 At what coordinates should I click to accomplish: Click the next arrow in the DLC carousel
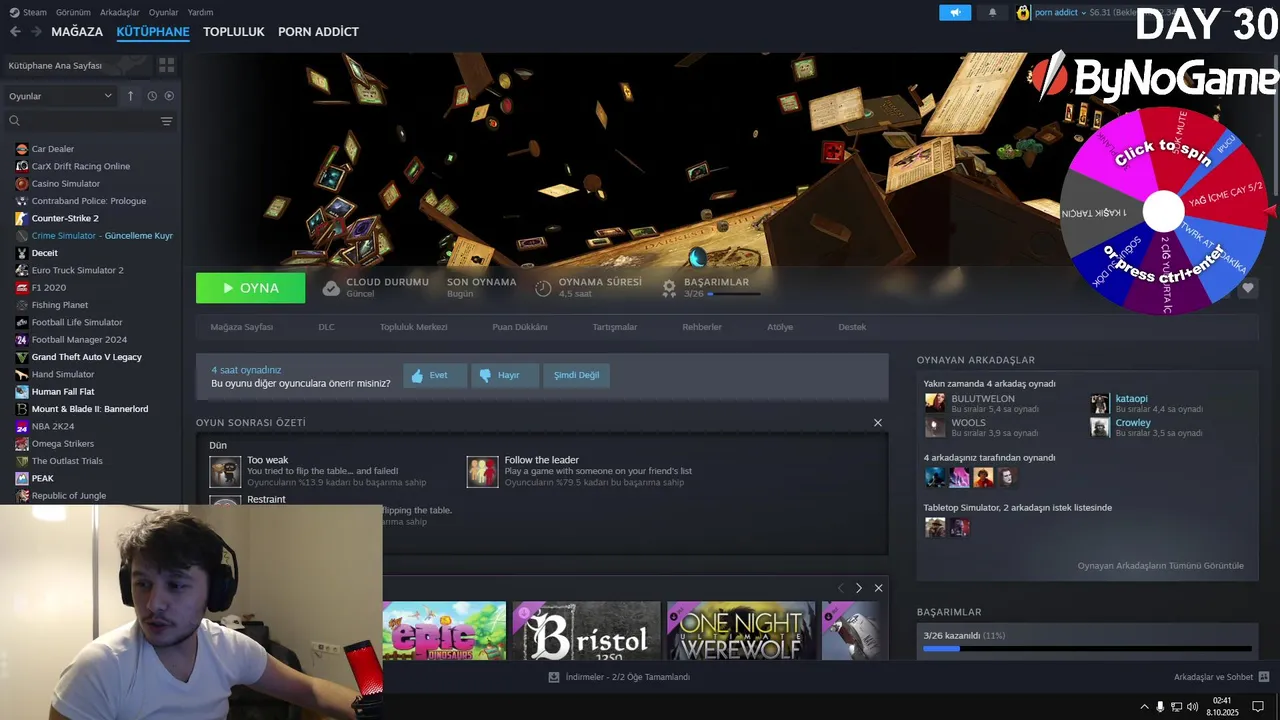(858, 588)
